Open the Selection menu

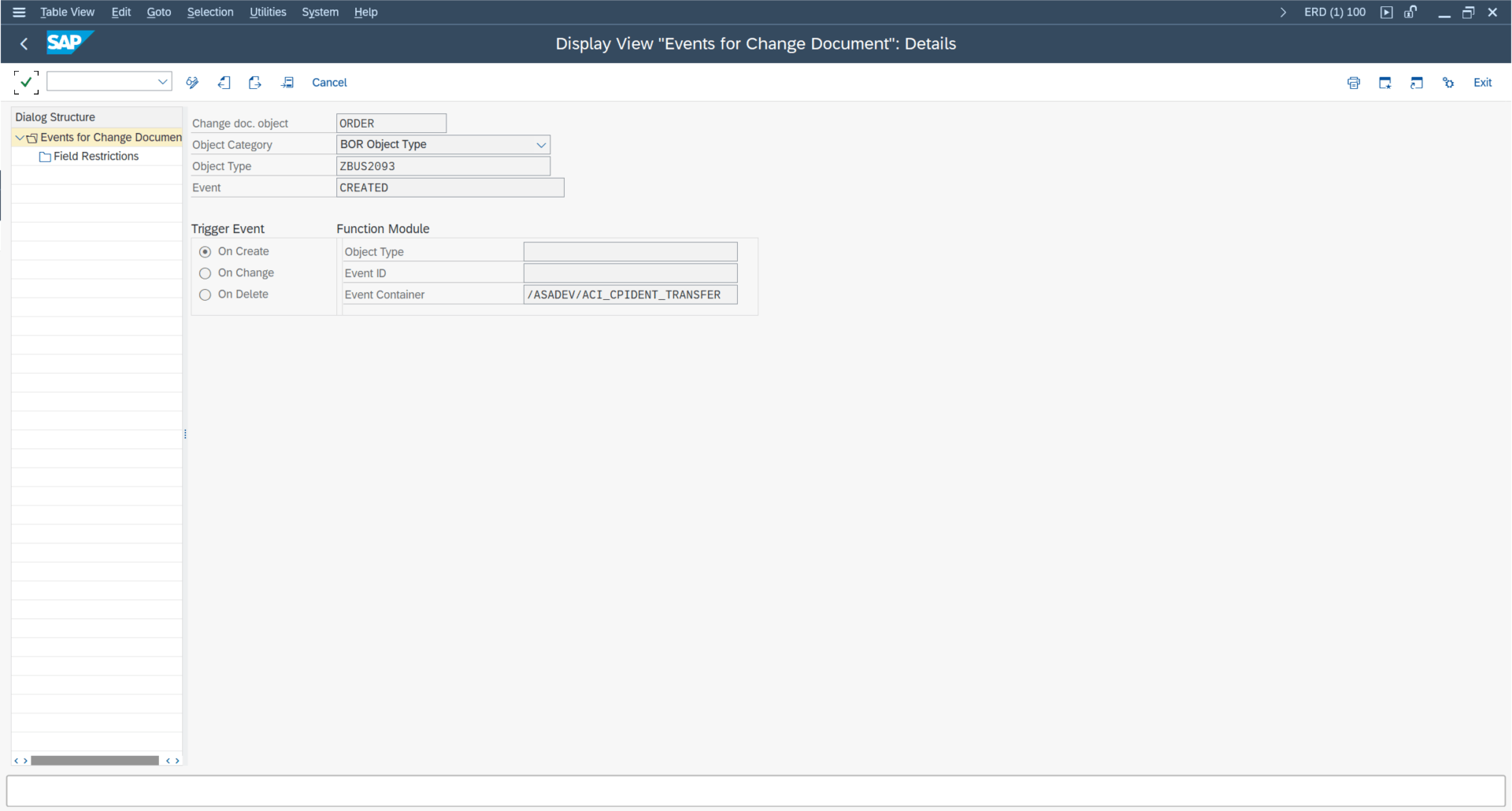[x=210, y=12]
